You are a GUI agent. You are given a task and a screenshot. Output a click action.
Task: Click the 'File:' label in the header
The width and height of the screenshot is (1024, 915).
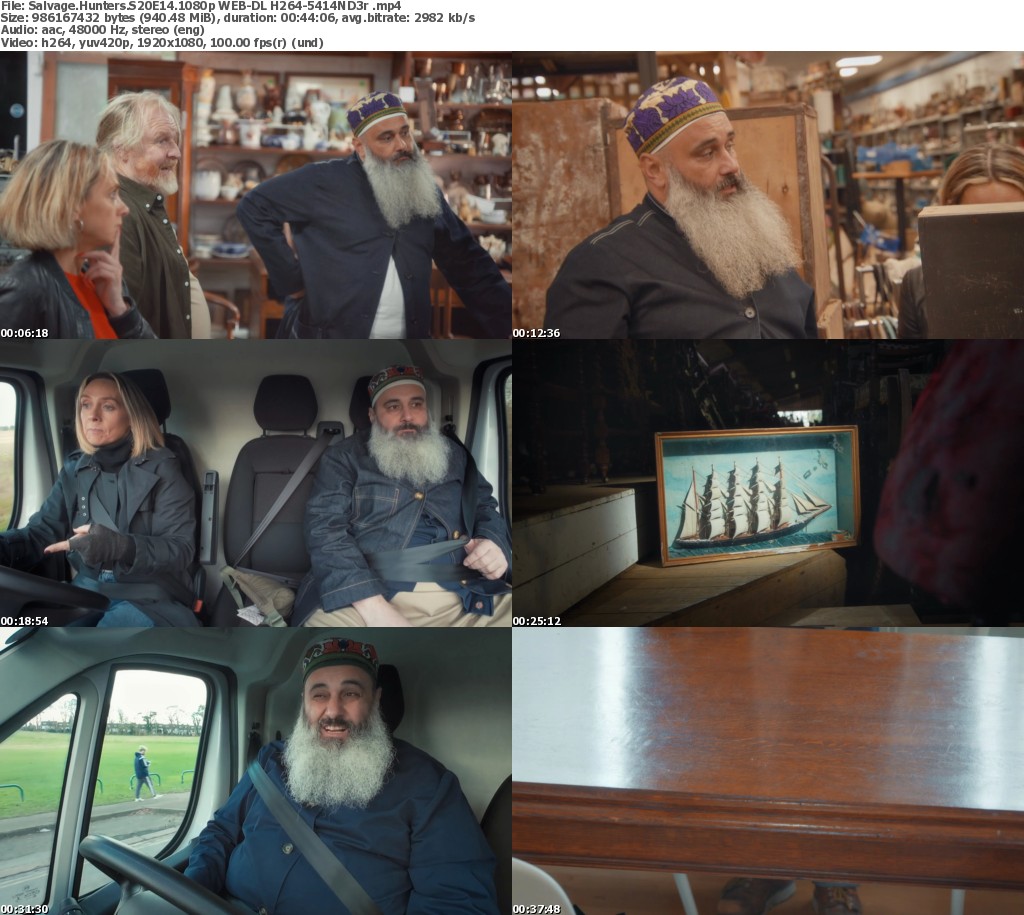click(13, 5)
